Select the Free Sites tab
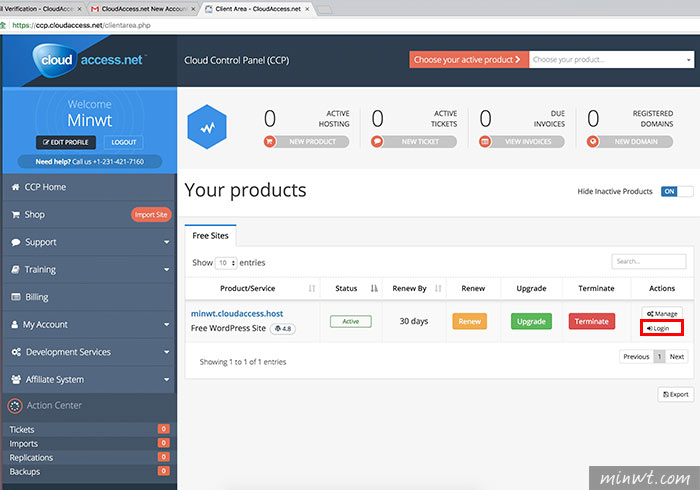The height and width of the screenshot is (490, 700). coord(210,236)
